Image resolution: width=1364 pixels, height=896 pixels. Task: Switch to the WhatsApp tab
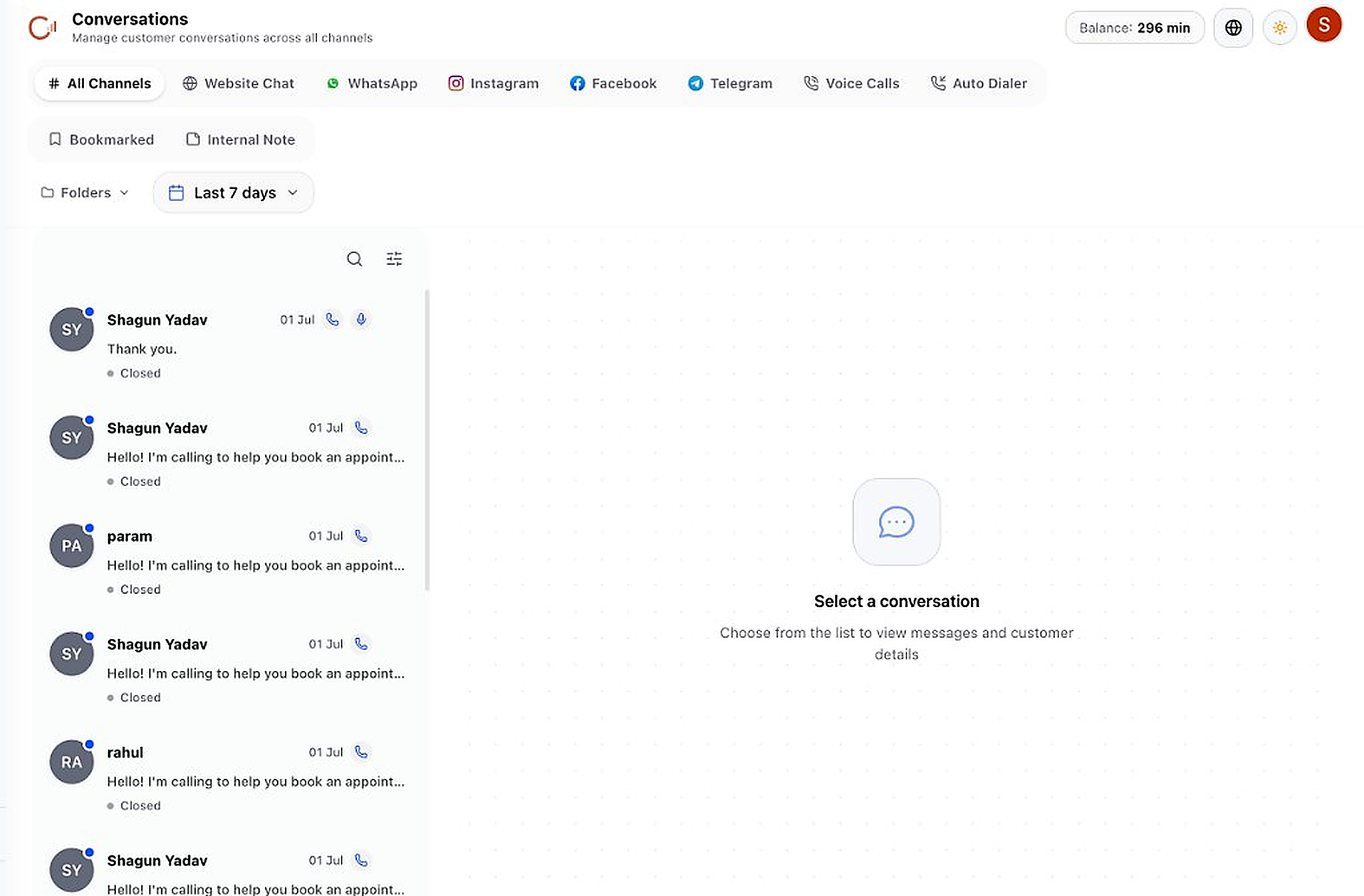pos(372,83)
